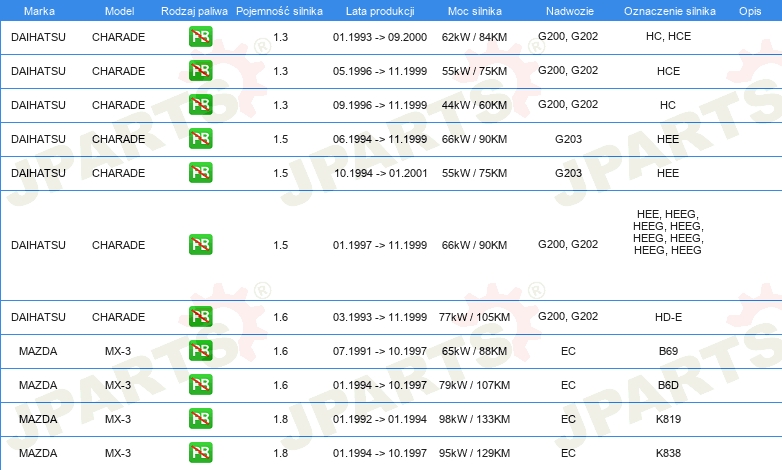This screenshot has width=782, height=470.
Task: Click the Marka column header
Action: tap(39, 11)
